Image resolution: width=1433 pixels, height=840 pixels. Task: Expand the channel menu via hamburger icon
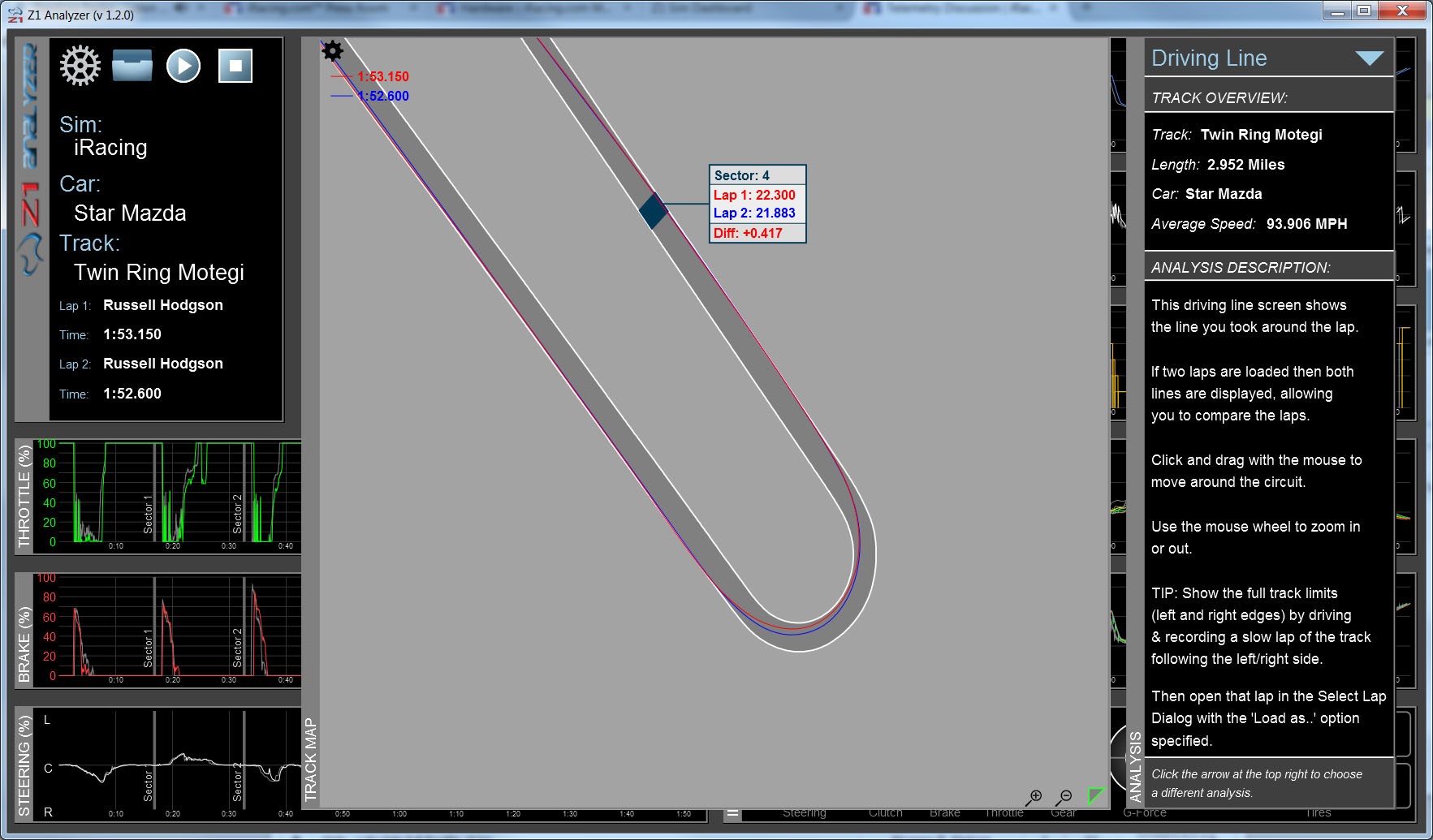(x=733, y=812)
